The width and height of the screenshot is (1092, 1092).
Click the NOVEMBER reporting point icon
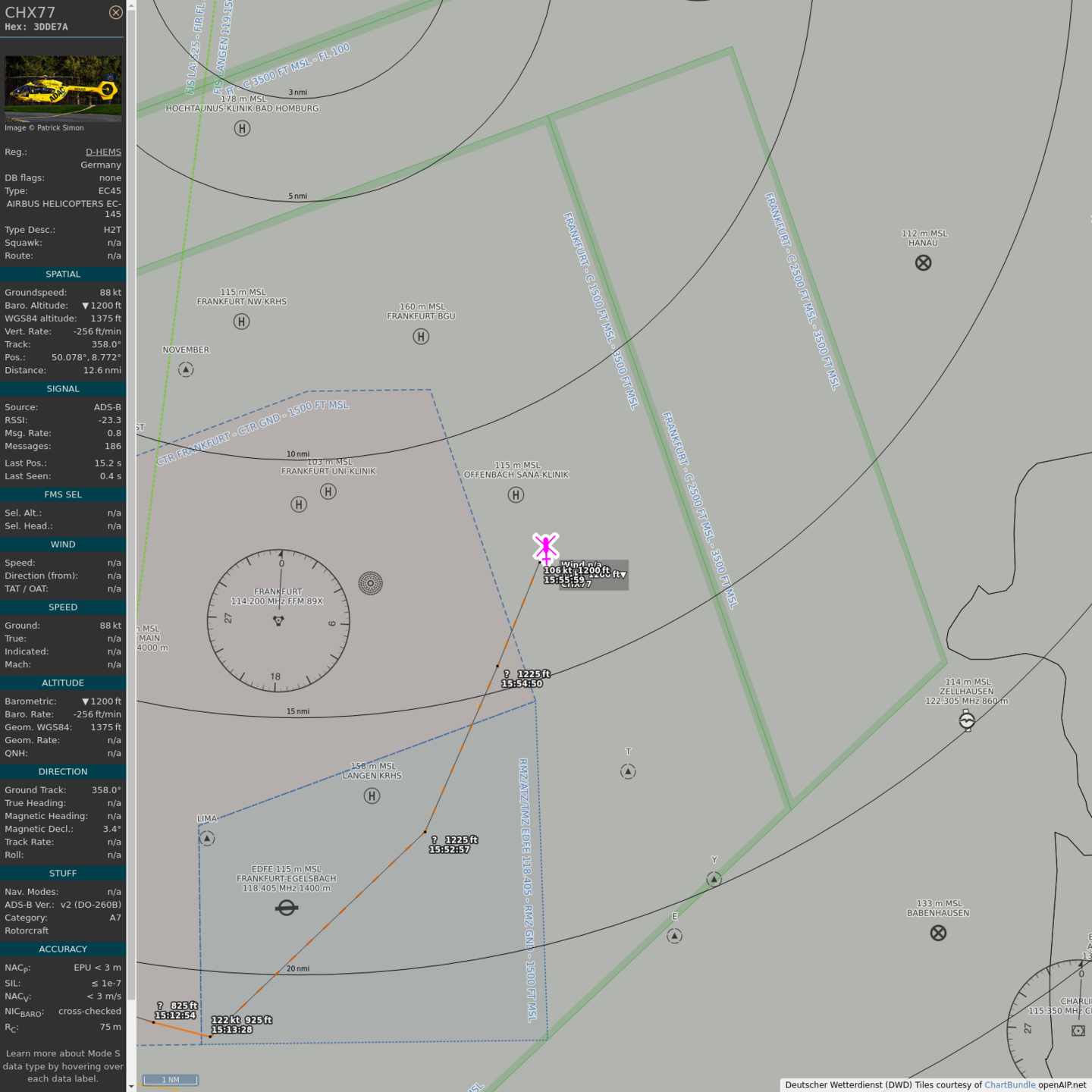point(186,369)
